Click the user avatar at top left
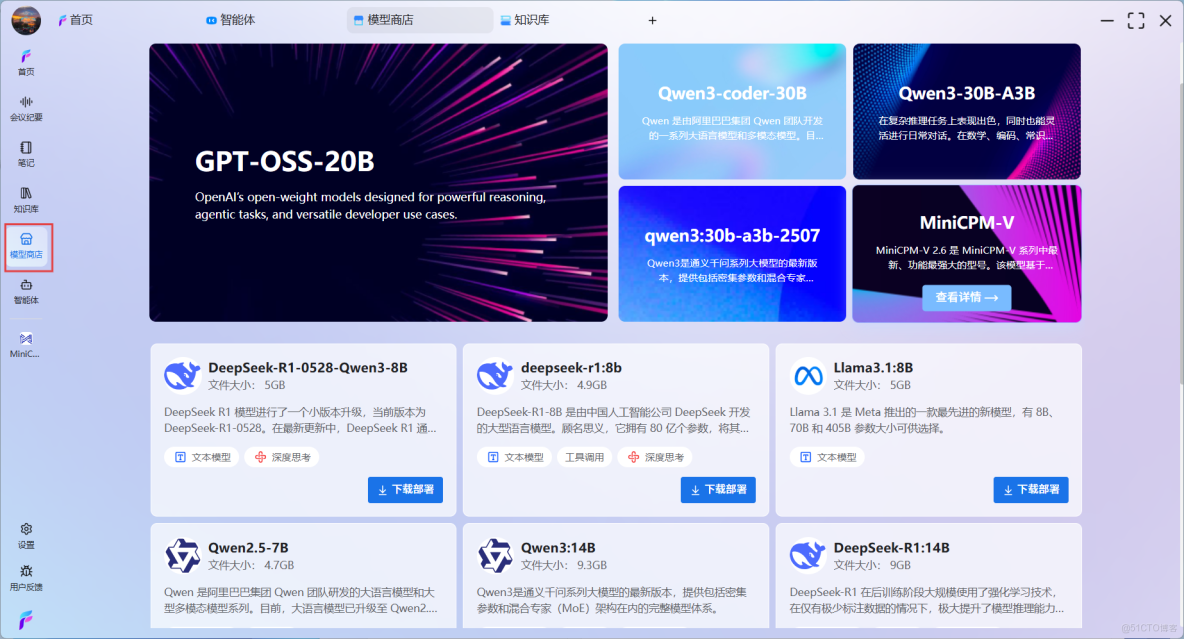1184x639 pixels. tap(26, 20)
